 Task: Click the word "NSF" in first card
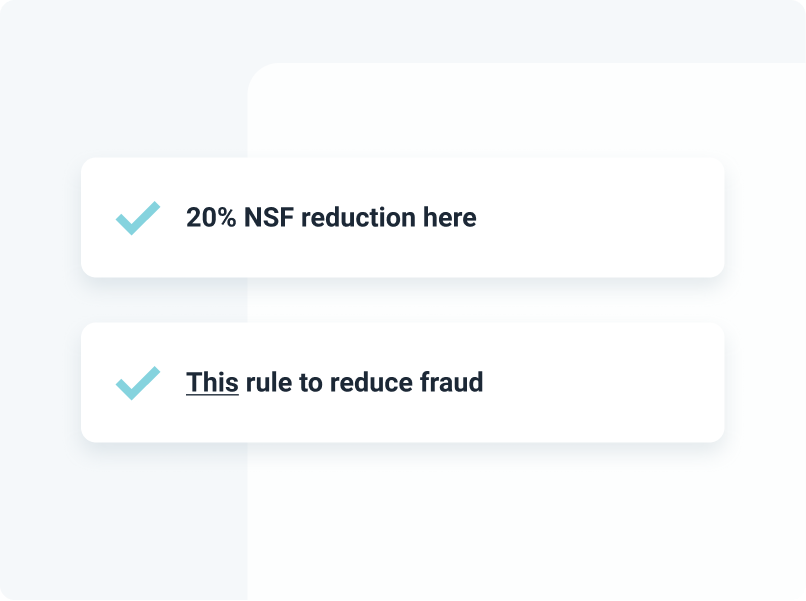coord(269,217)
